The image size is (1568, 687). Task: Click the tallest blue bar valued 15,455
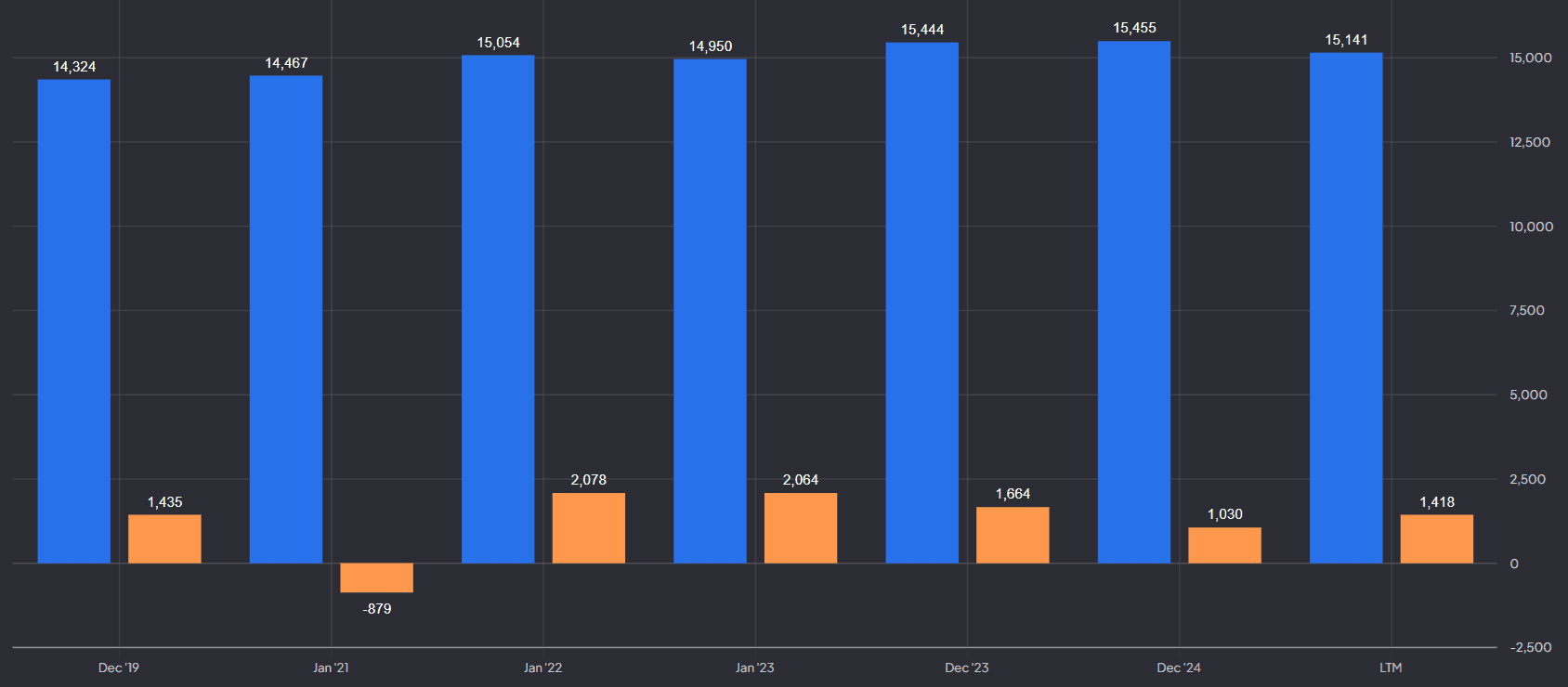click(x=1133, y=303)
